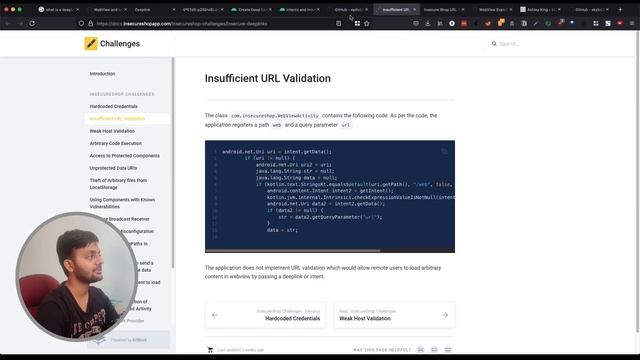Screen dimensions: 640x360
Task: Open Access to Protected Components challenge
Action: pos(124,156)
